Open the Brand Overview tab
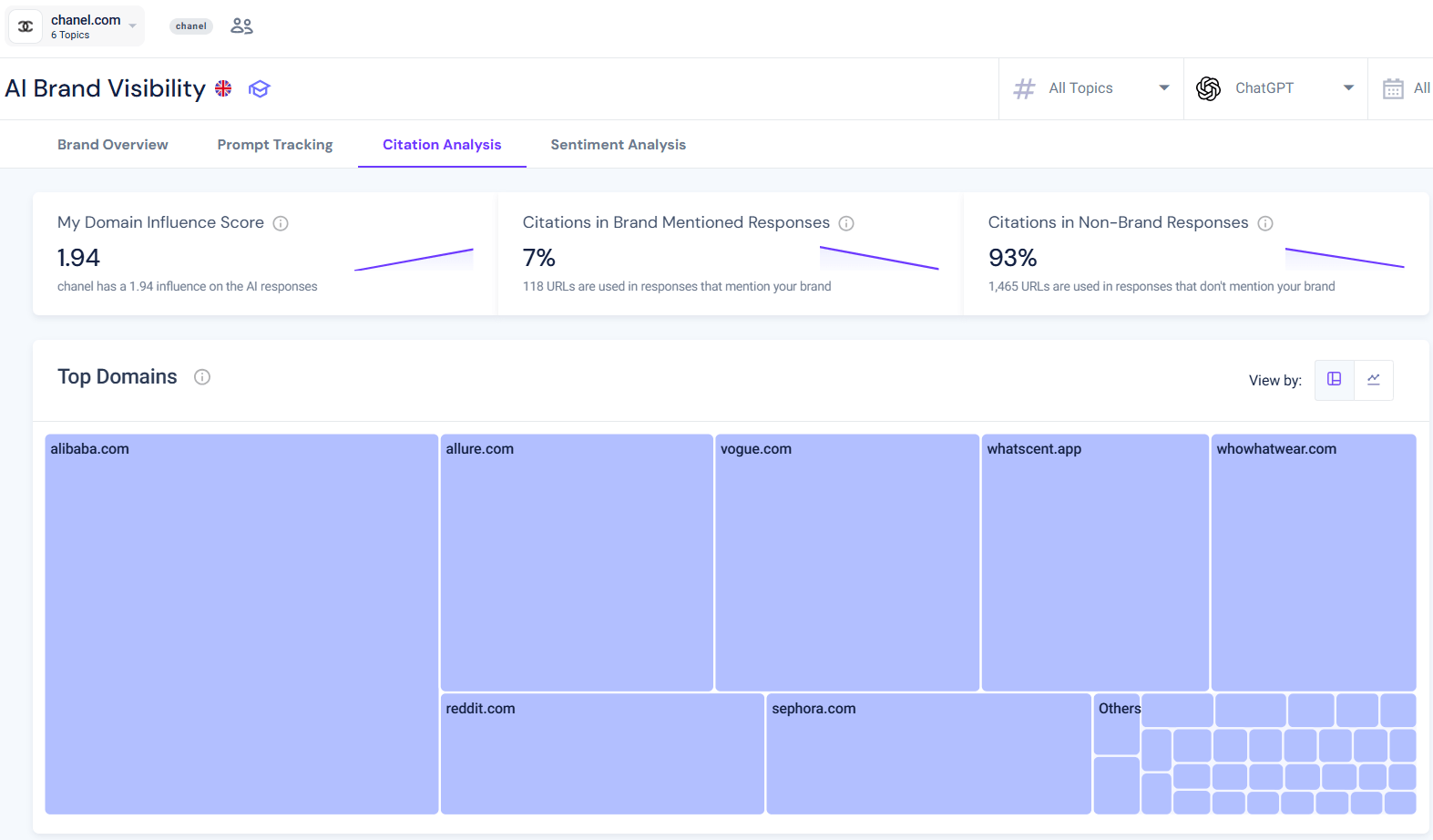The height and width of the screenshot is (840, 1433). pos(113,145)
